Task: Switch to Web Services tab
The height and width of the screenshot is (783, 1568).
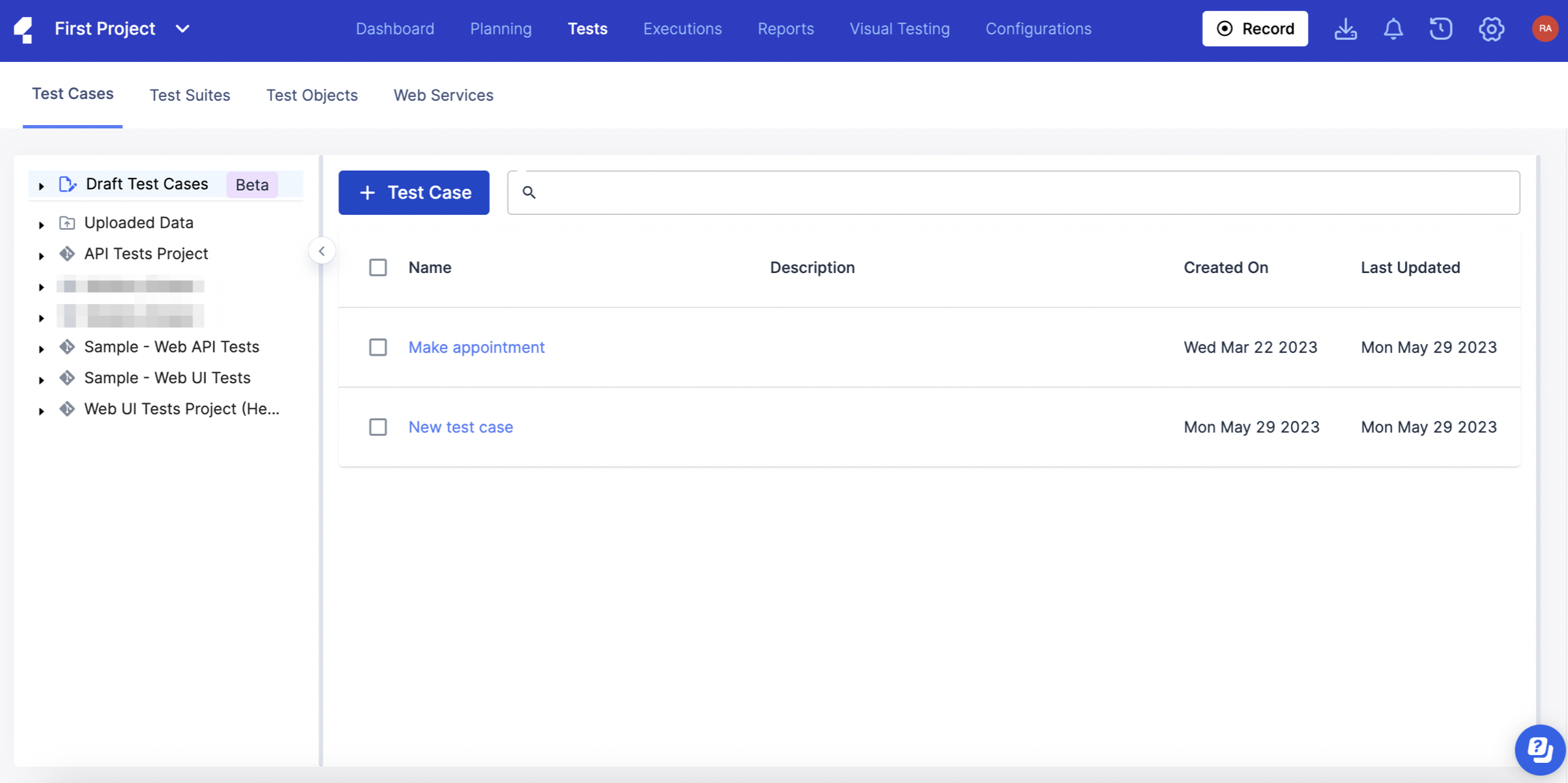Action: (443, 95)
